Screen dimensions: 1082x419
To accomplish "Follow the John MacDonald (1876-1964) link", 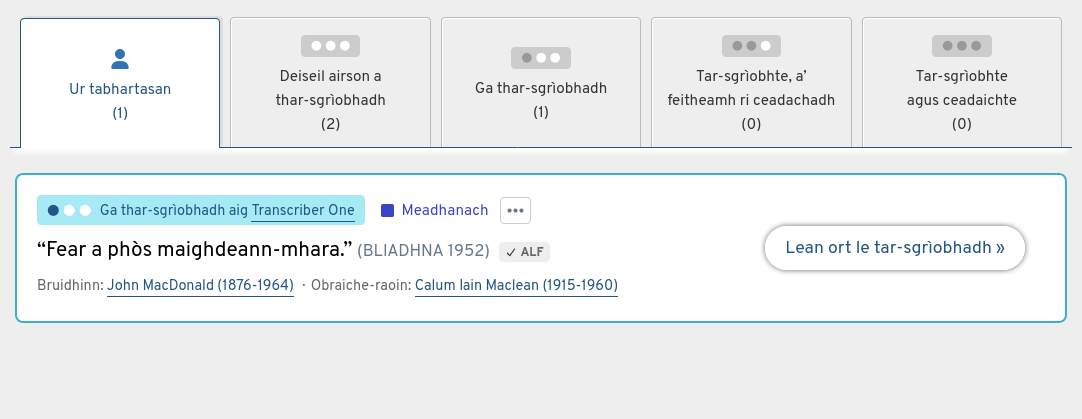I will coord(200,286).
